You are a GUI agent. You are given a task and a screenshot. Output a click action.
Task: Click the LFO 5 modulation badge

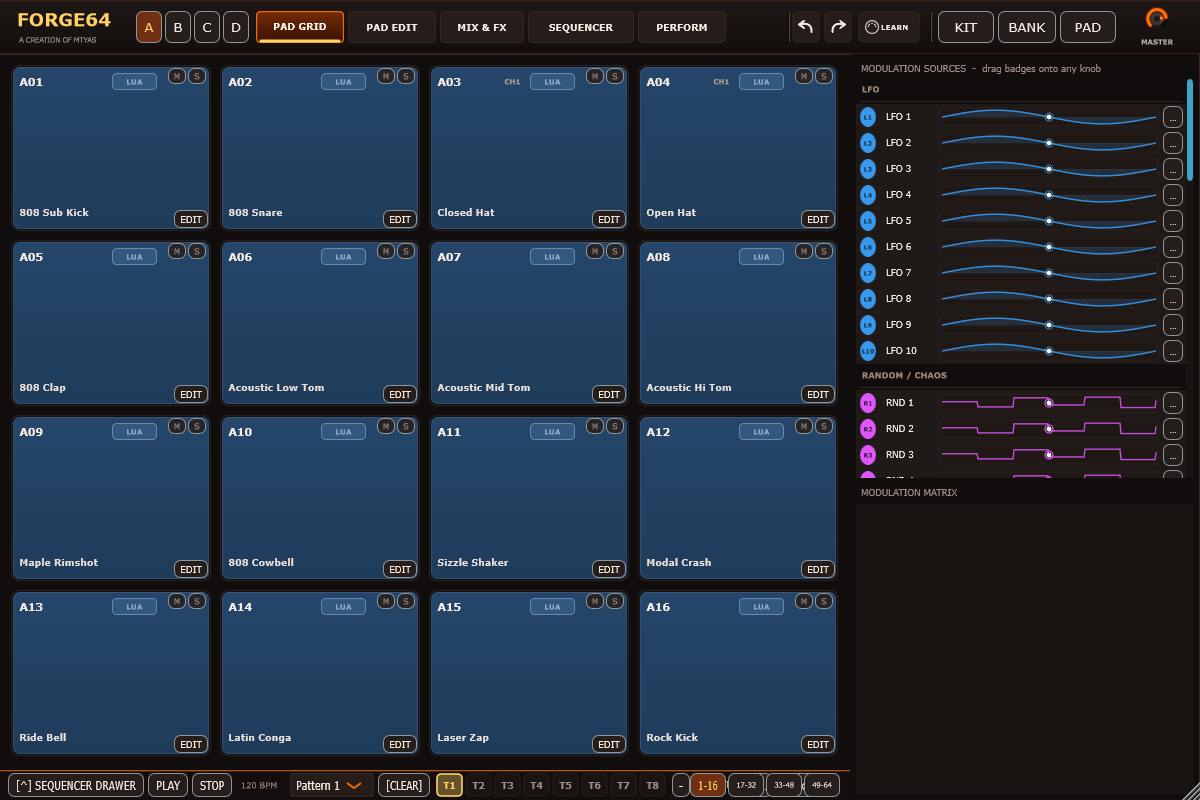click(868, 221)
